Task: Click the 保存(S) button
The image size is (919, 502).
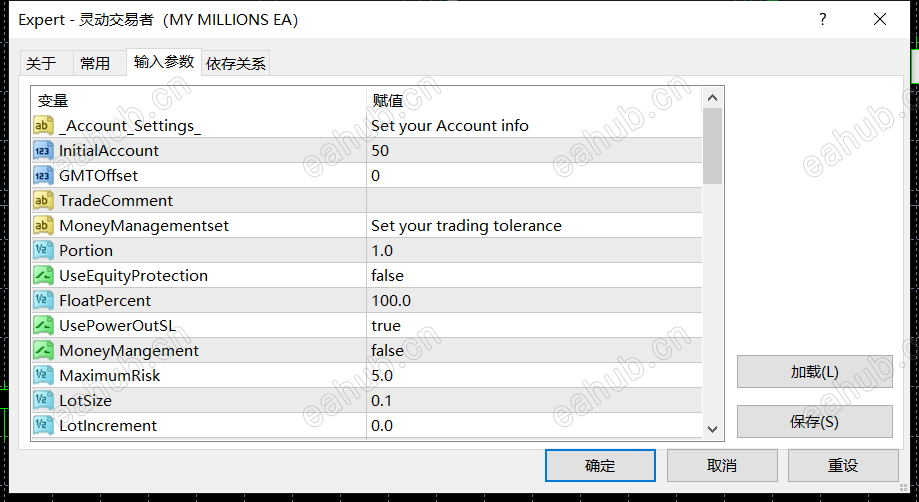Action: [815, 421]
